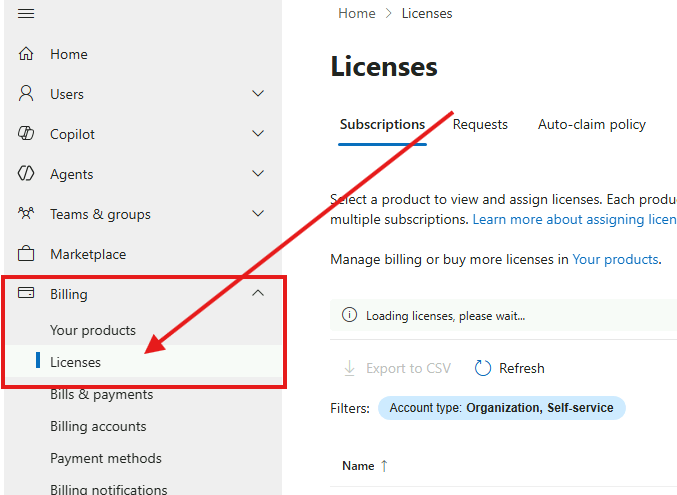This screenshot has width=677, height=495.
Task: Click the Agents icon in sidebar
Action: pos(26,174)
